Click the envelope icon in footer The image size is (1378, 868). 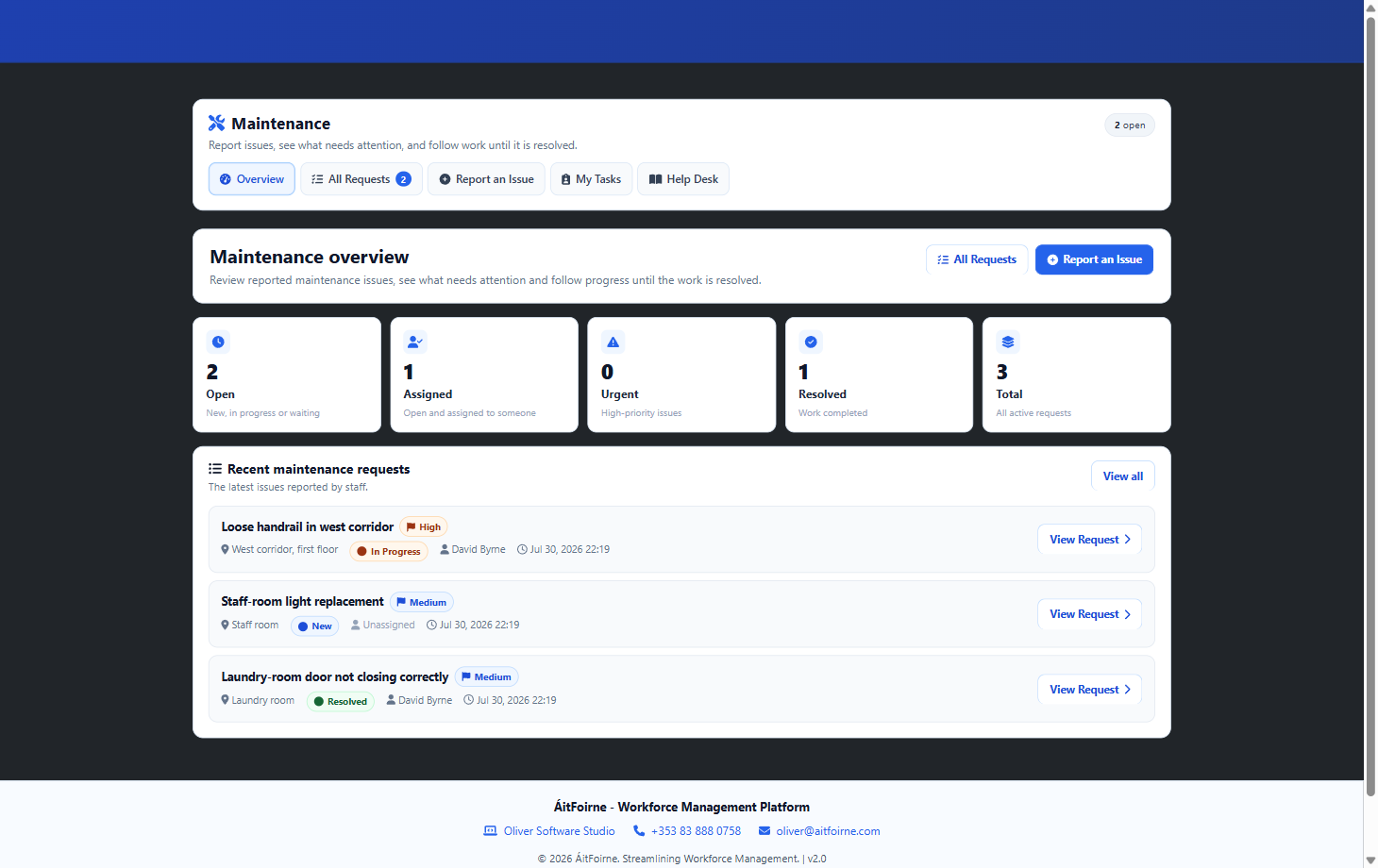[x=765, y=831]
